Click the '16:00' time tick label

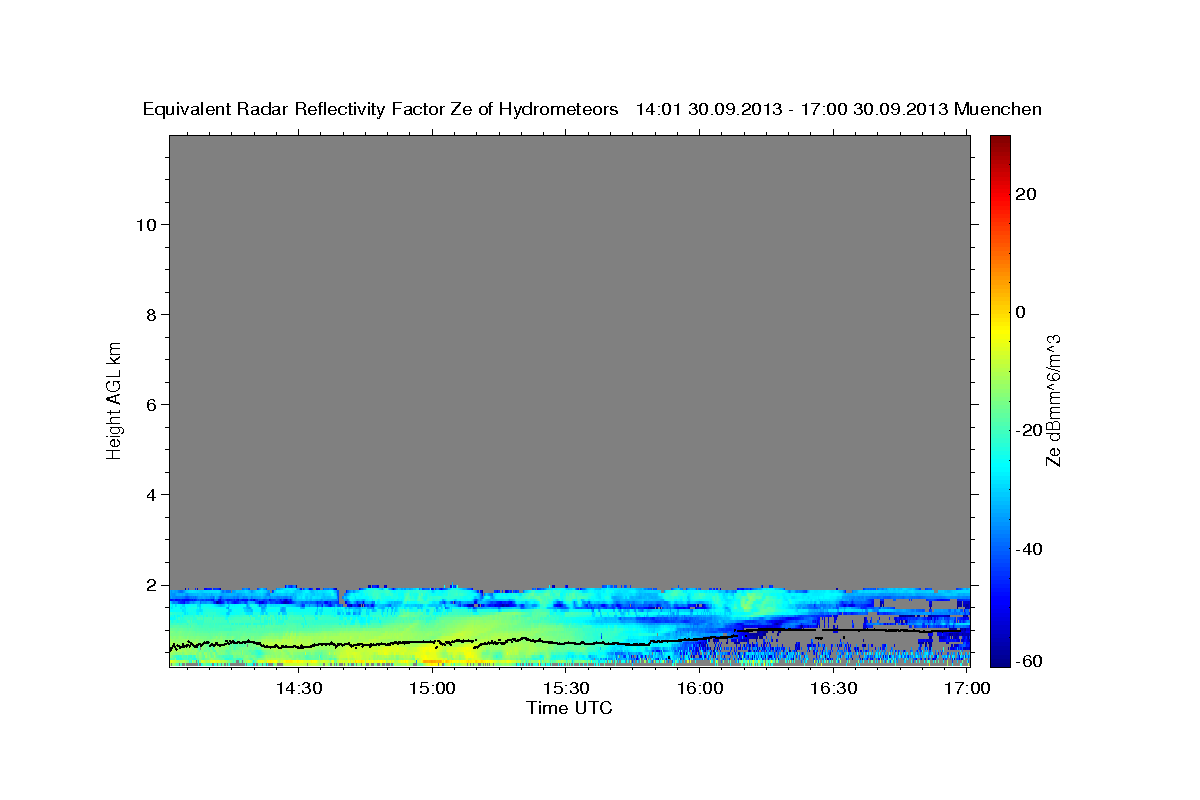[x=700, y=688]
